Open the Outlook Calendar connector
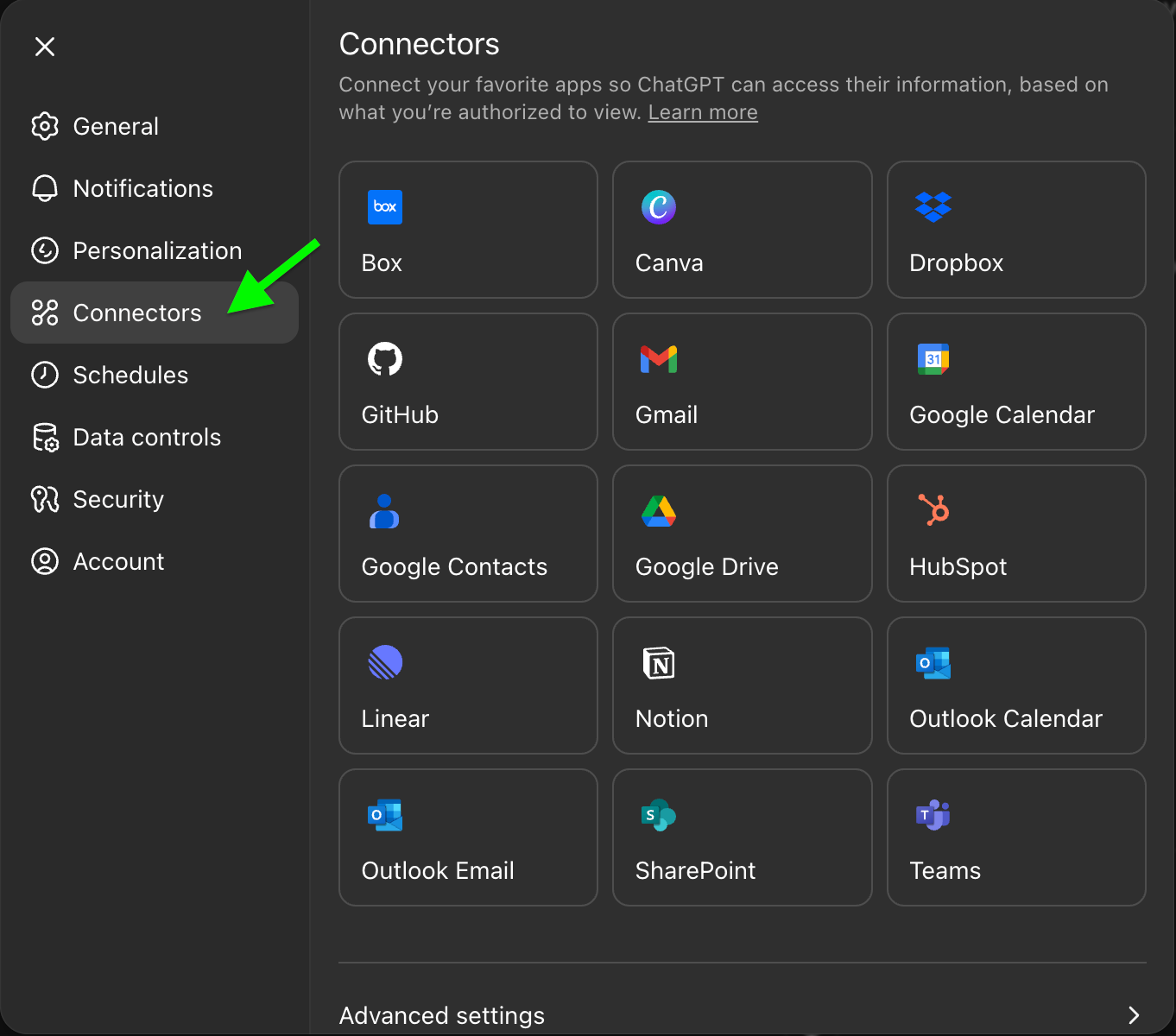 pyautogui.click(x=1015, y=685)
